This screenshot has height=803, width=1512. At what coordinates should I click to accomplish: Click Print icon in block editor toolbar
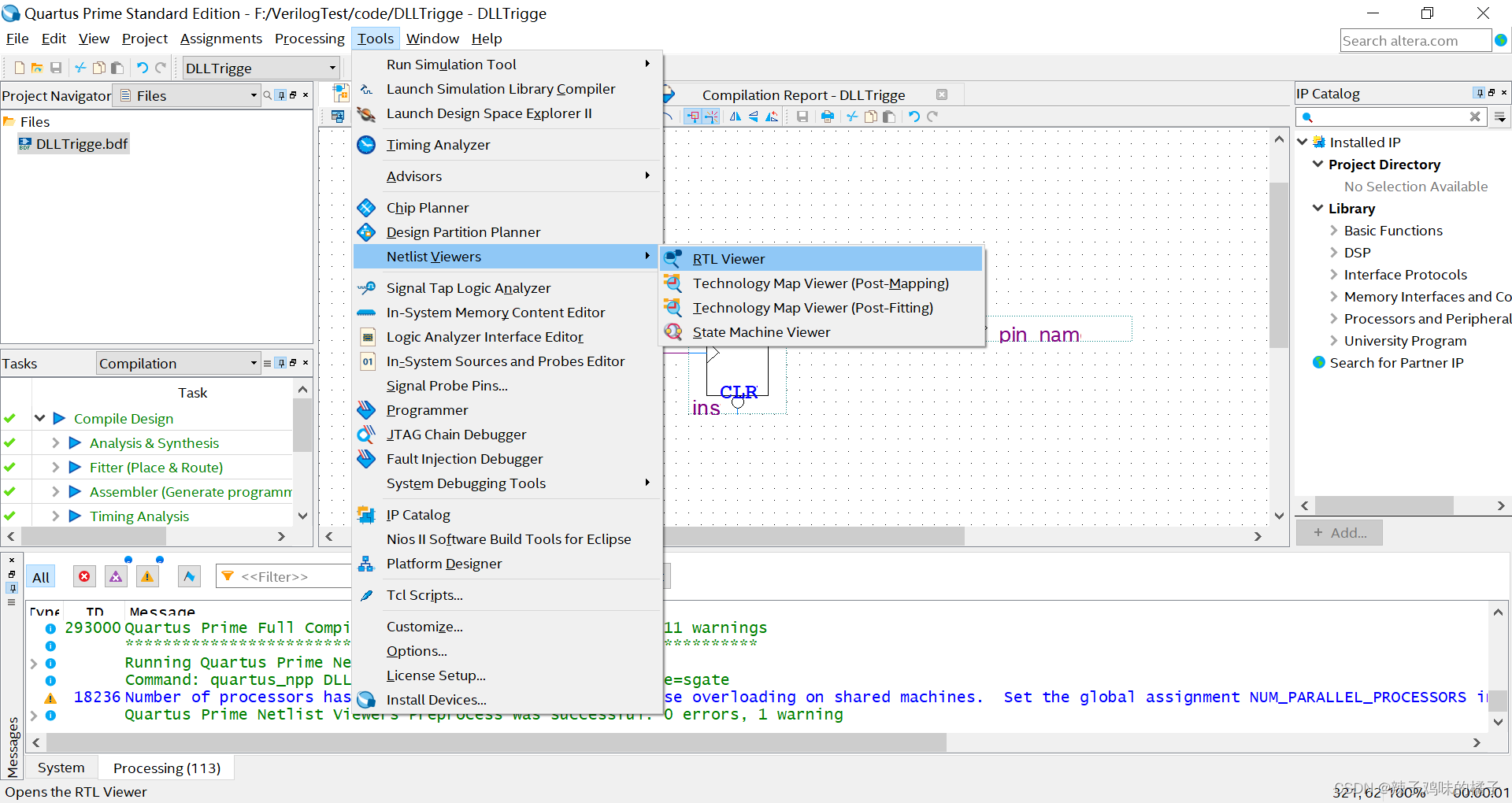click(x=828, y=117)
